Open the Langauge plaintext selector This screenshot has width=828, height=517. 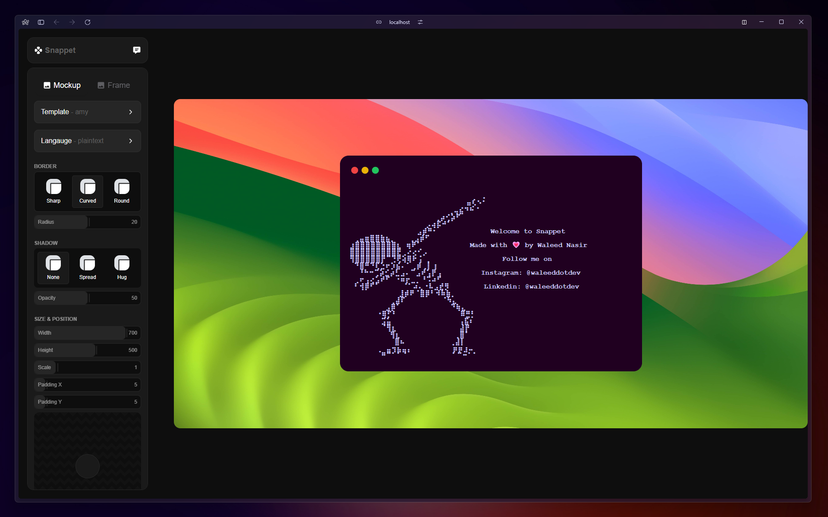(x=88, y=141)
